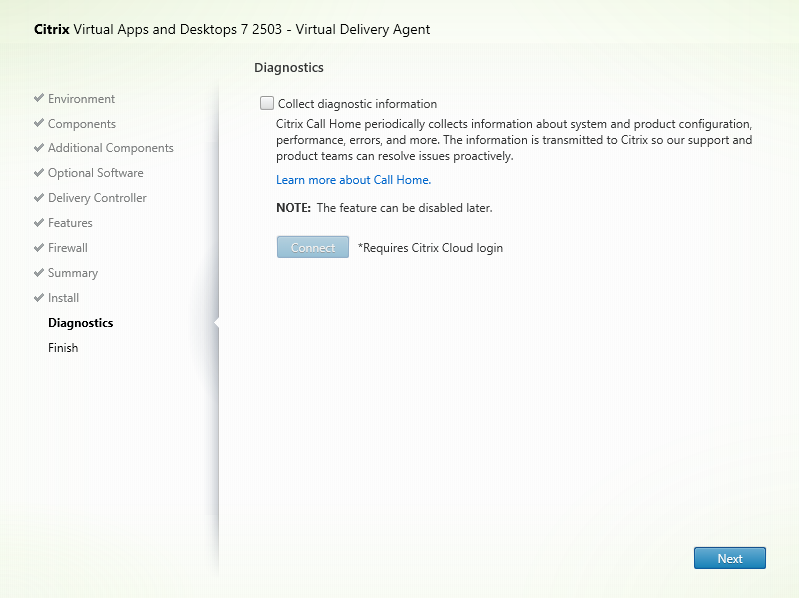Screen dimensions: 799x598
Task: Click the checkmark icon beside Features
Action: [x=39, y=223]
